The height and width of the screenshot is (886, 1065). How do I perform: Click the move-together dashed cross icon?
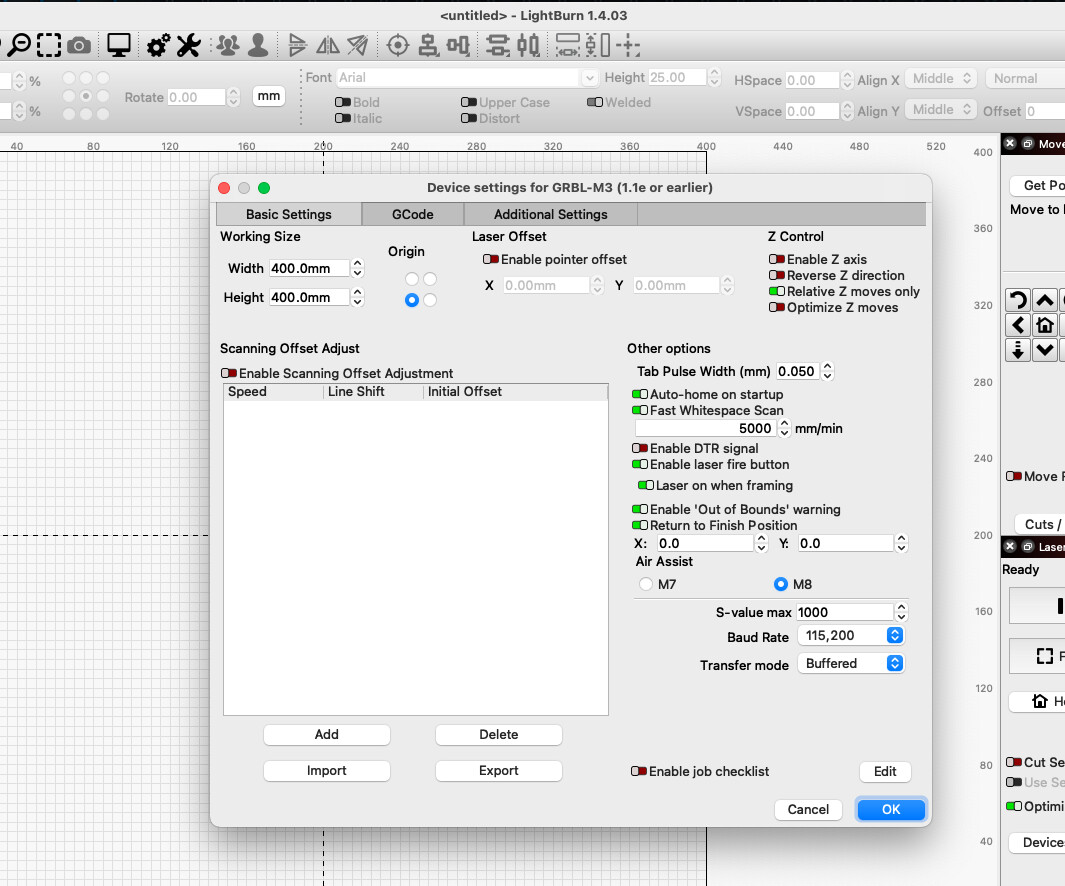click(x=628, y=46)
